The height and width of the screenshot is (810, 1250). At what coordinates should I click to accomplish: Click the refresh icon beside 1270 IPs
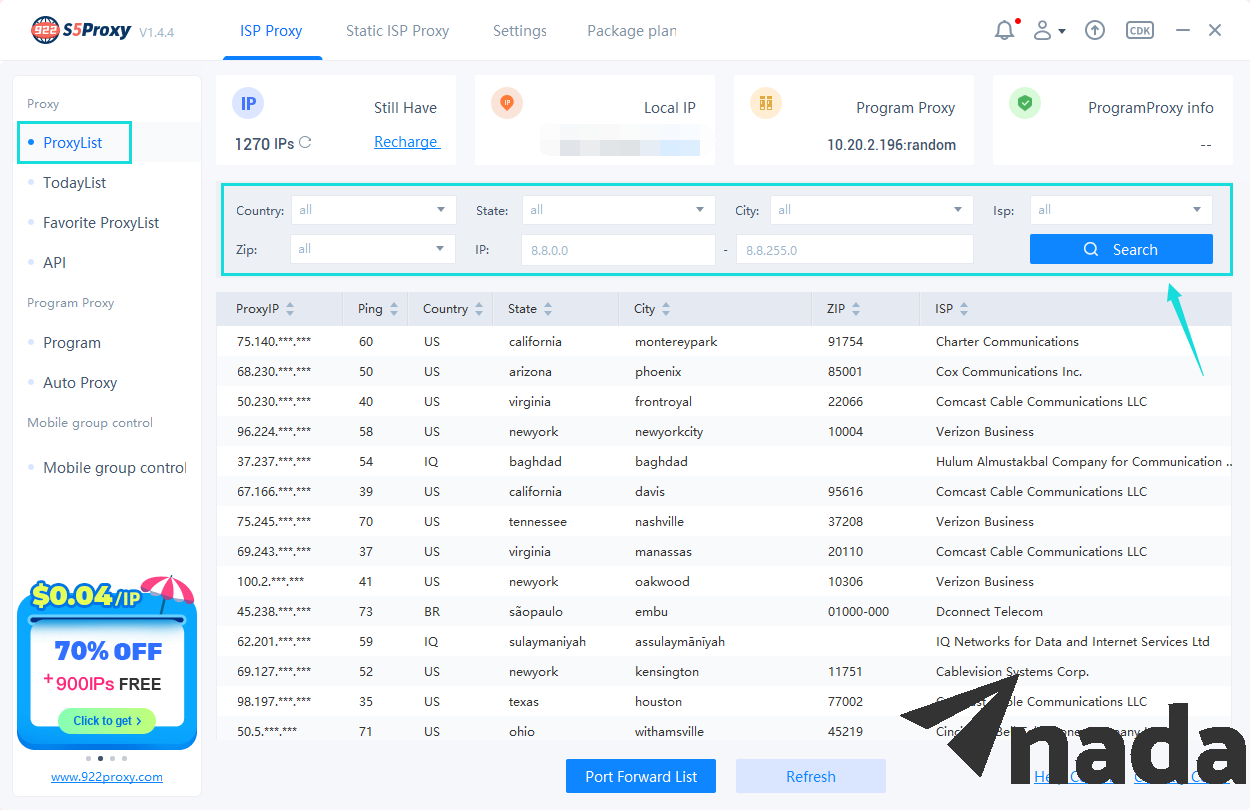pyautogui.click(x=305, y=143)
